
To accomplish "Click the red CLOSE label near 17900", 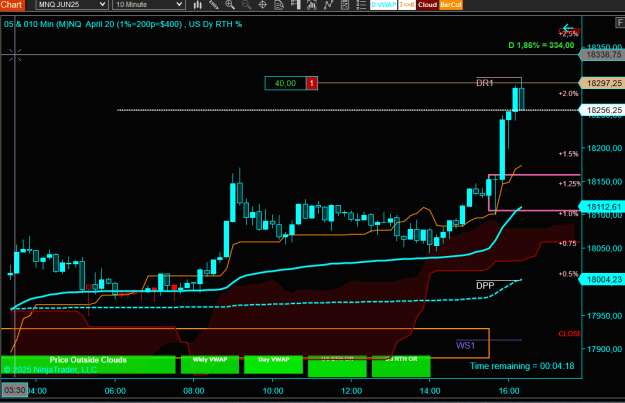I will click(x=569, y=334).
